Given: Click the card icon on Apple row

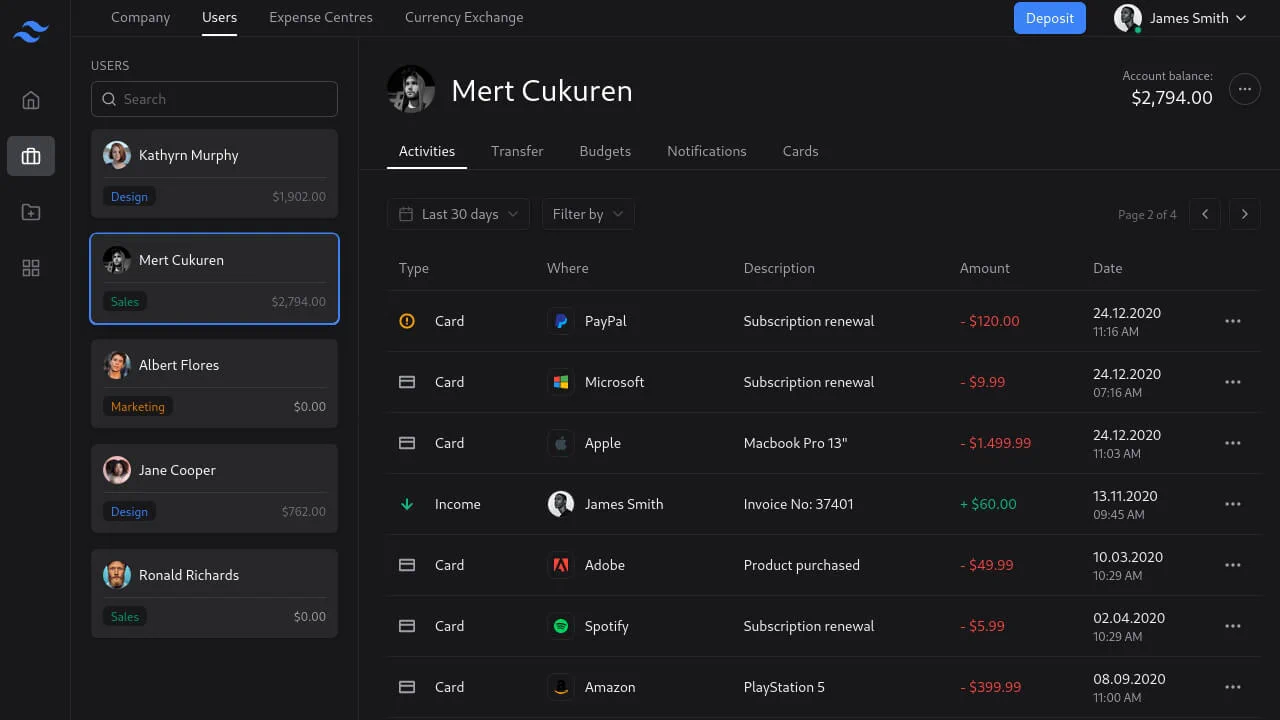Looking at the screenshot, I should coord(407,443).
